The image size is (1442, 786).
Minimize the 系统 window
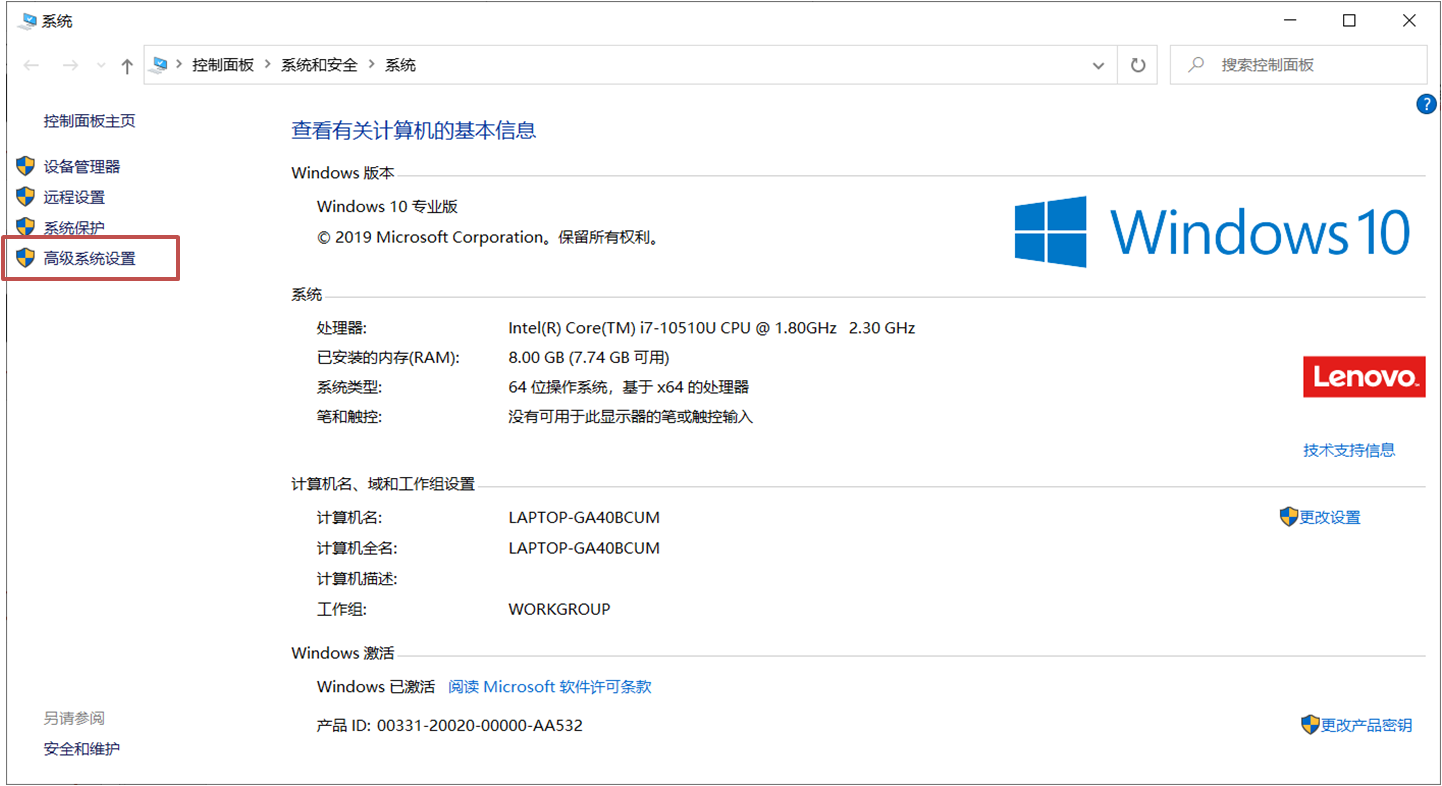(x=1288, y=21)
